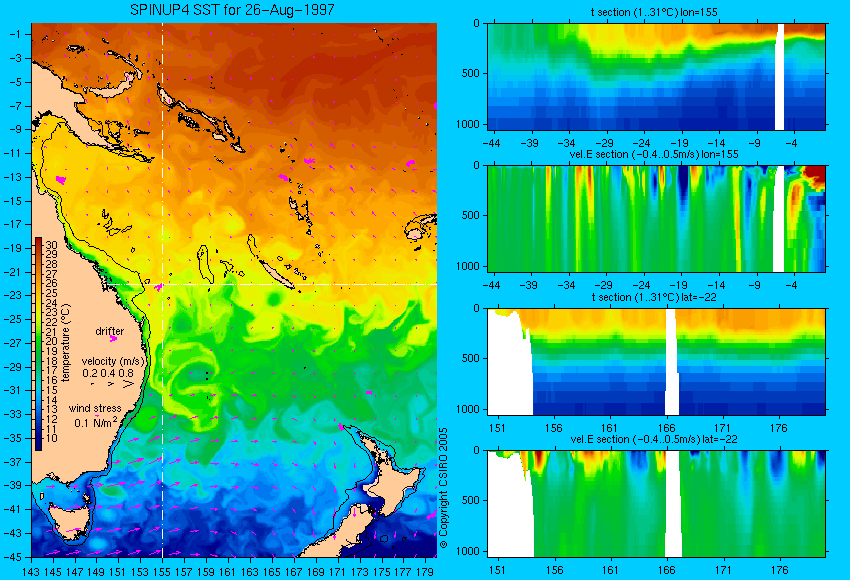The height and width of the screenshot is (580, 850).
Task: Open the eastward velocity section plot for lon=155
Action: tap(656, 218)
